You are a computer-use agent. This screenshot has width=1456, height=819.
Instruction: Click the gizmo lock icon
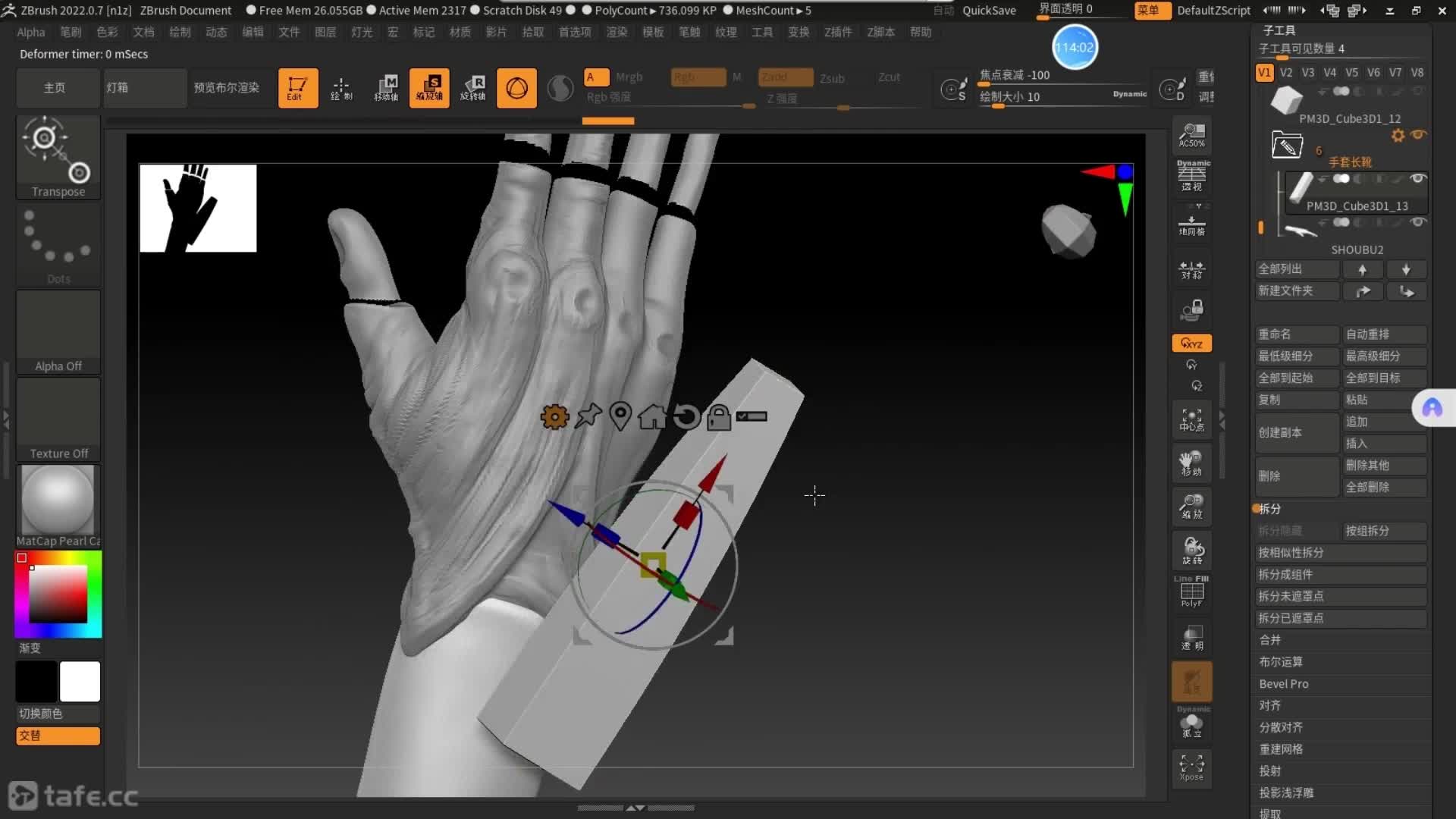[718, 417]
